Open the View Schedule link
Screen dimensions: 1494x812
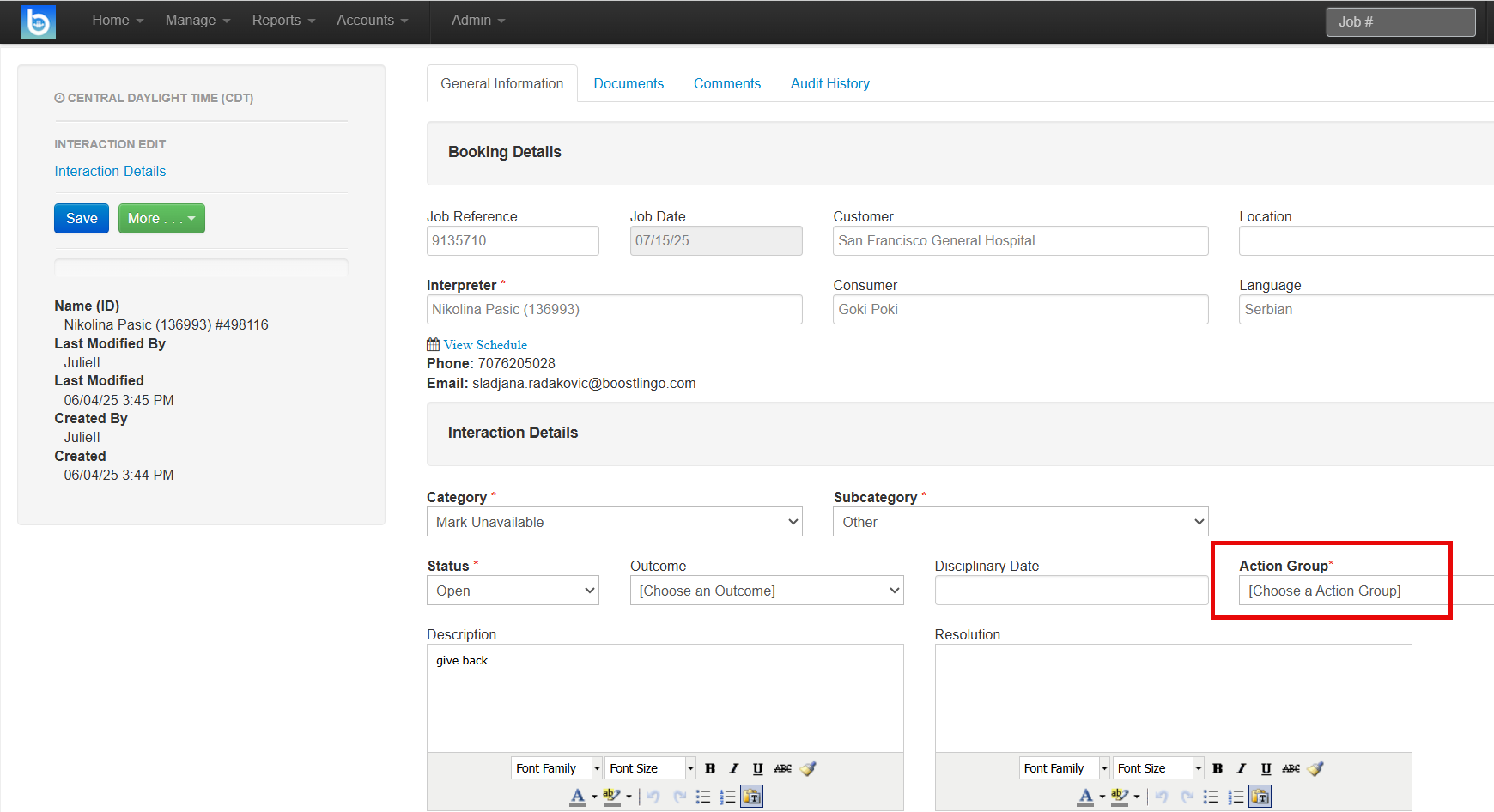pos(485,344)
